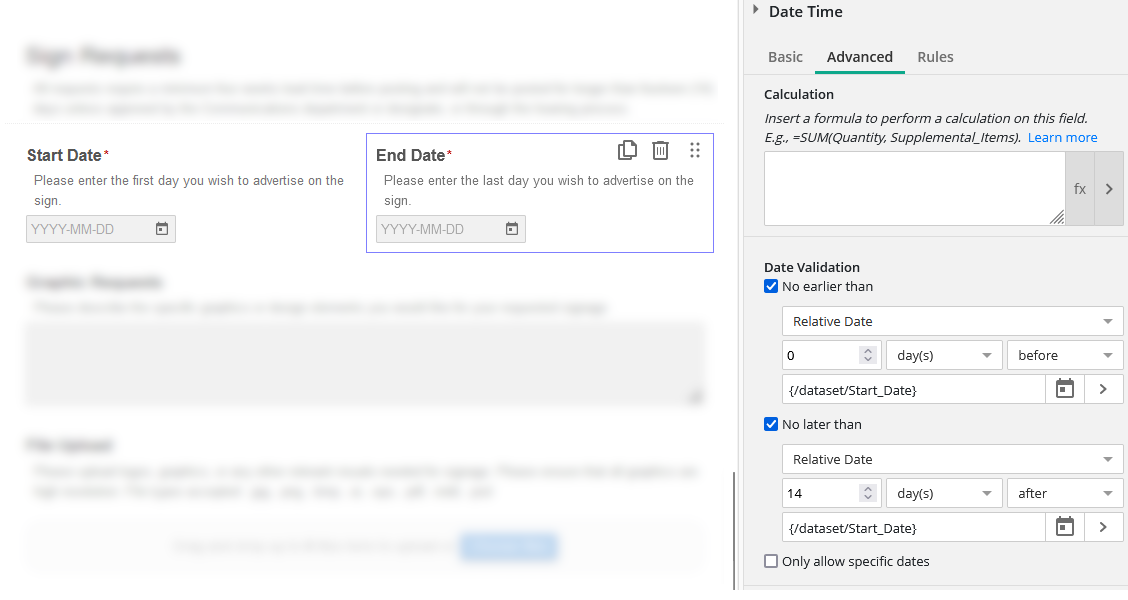Click the End Date drag handle
The width and height of the screenshot is (1128, 600).
[695, 150]
